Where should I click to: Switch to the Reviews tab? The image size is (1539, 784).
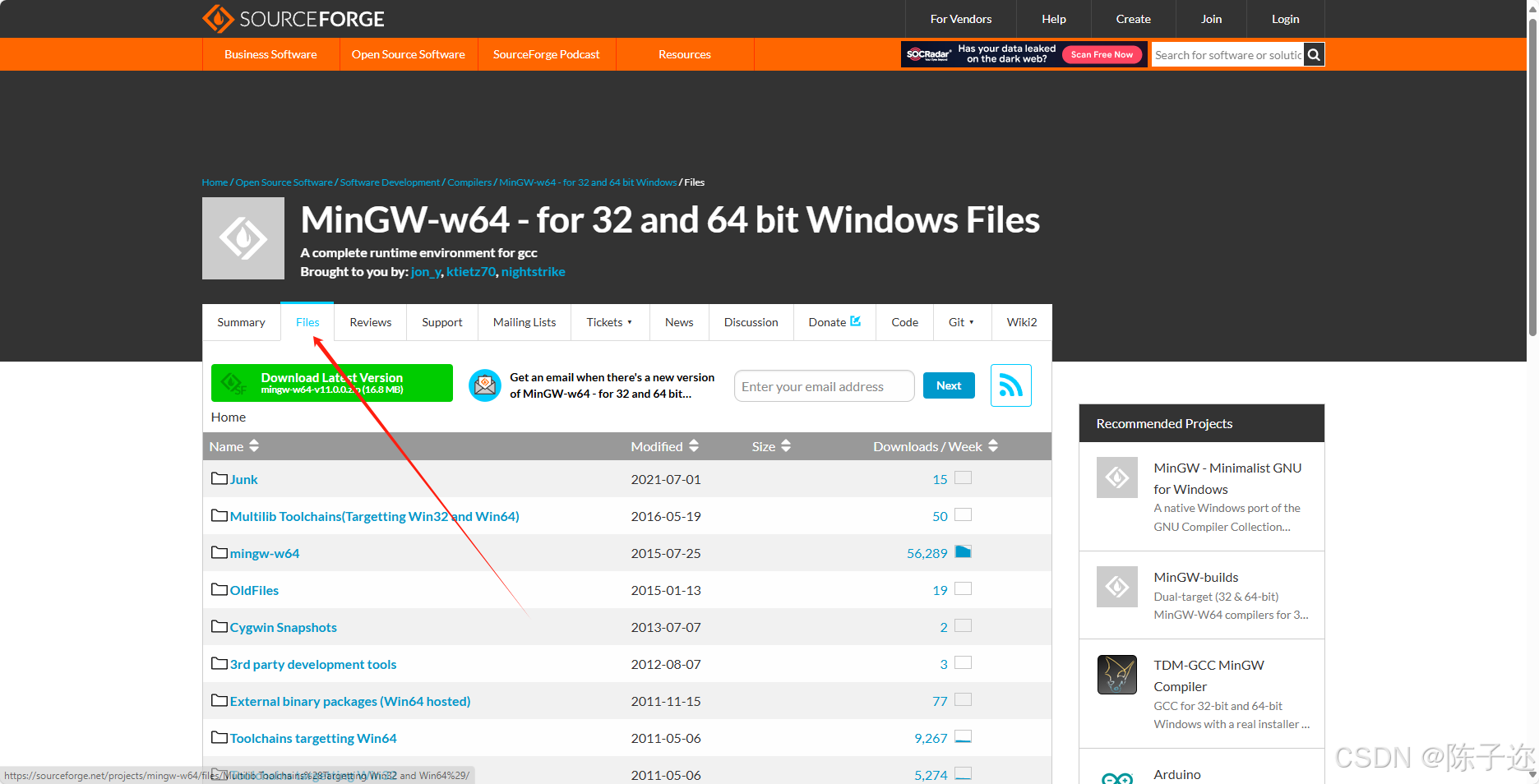371,322
